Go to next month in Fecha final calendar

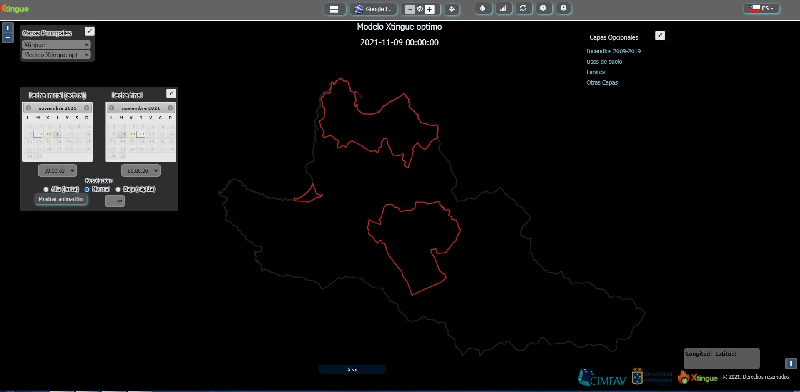point(170,108)
